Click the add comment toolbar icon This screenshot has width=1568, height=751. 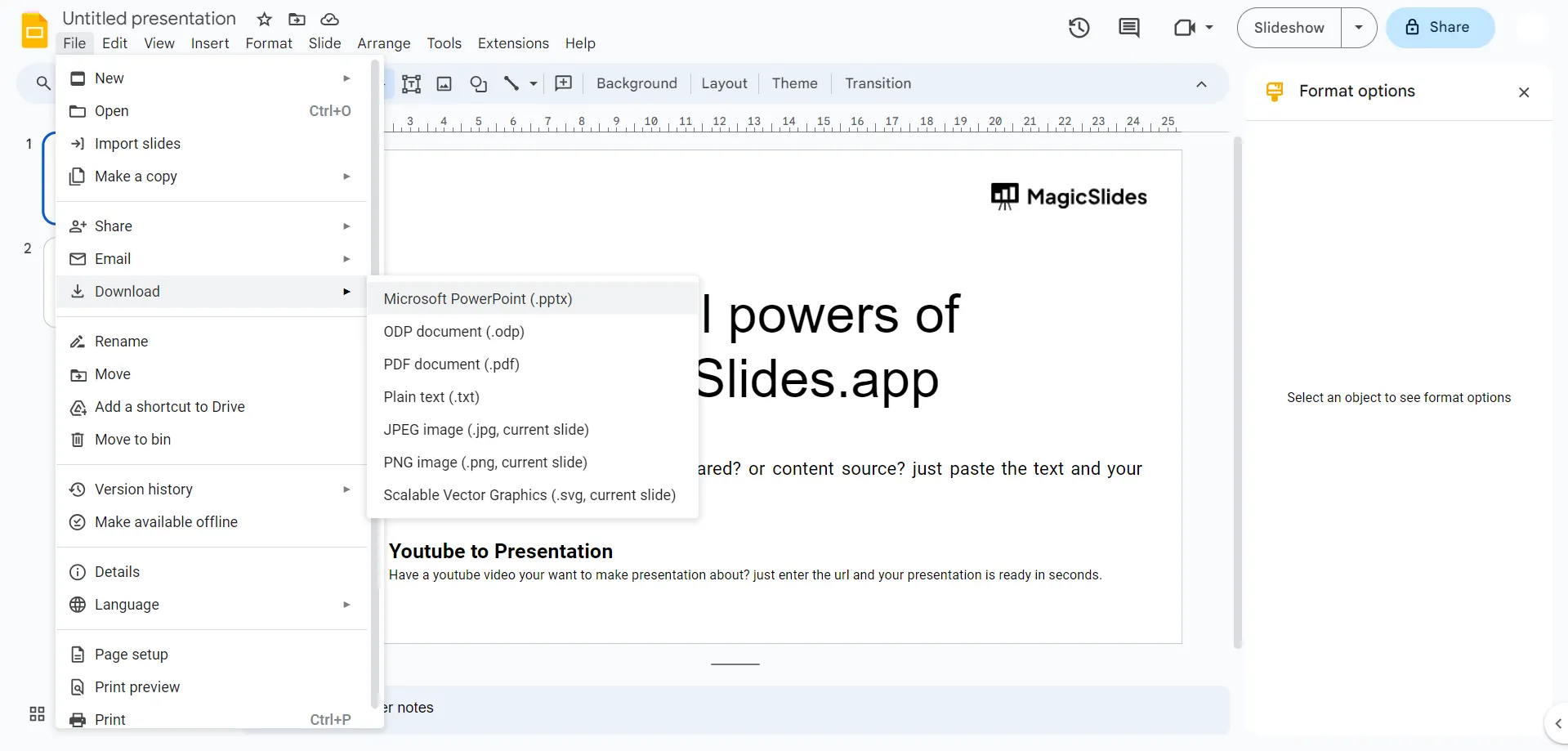click(563, 83)
